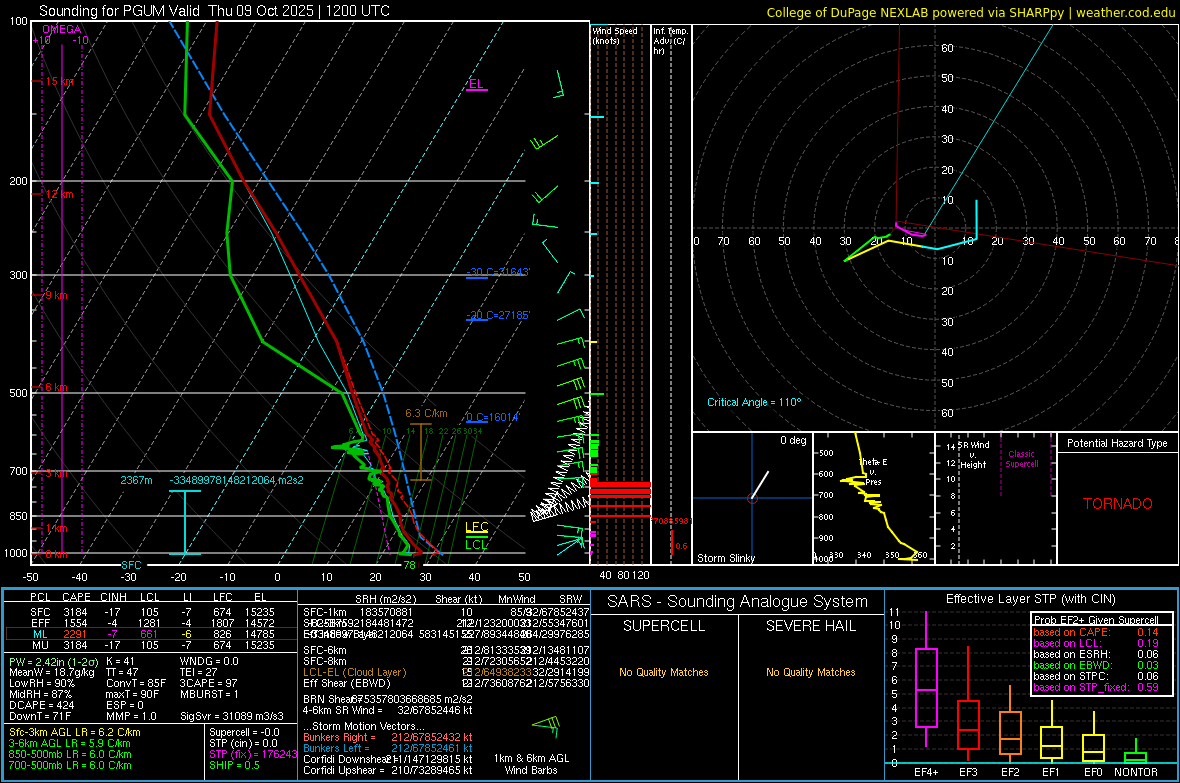Image resolution: width=1180 pixels, height=783 pixels.
Task: Click the 'LCL-EL (Cloud Layer)' row label
Action: pos(354,672)
